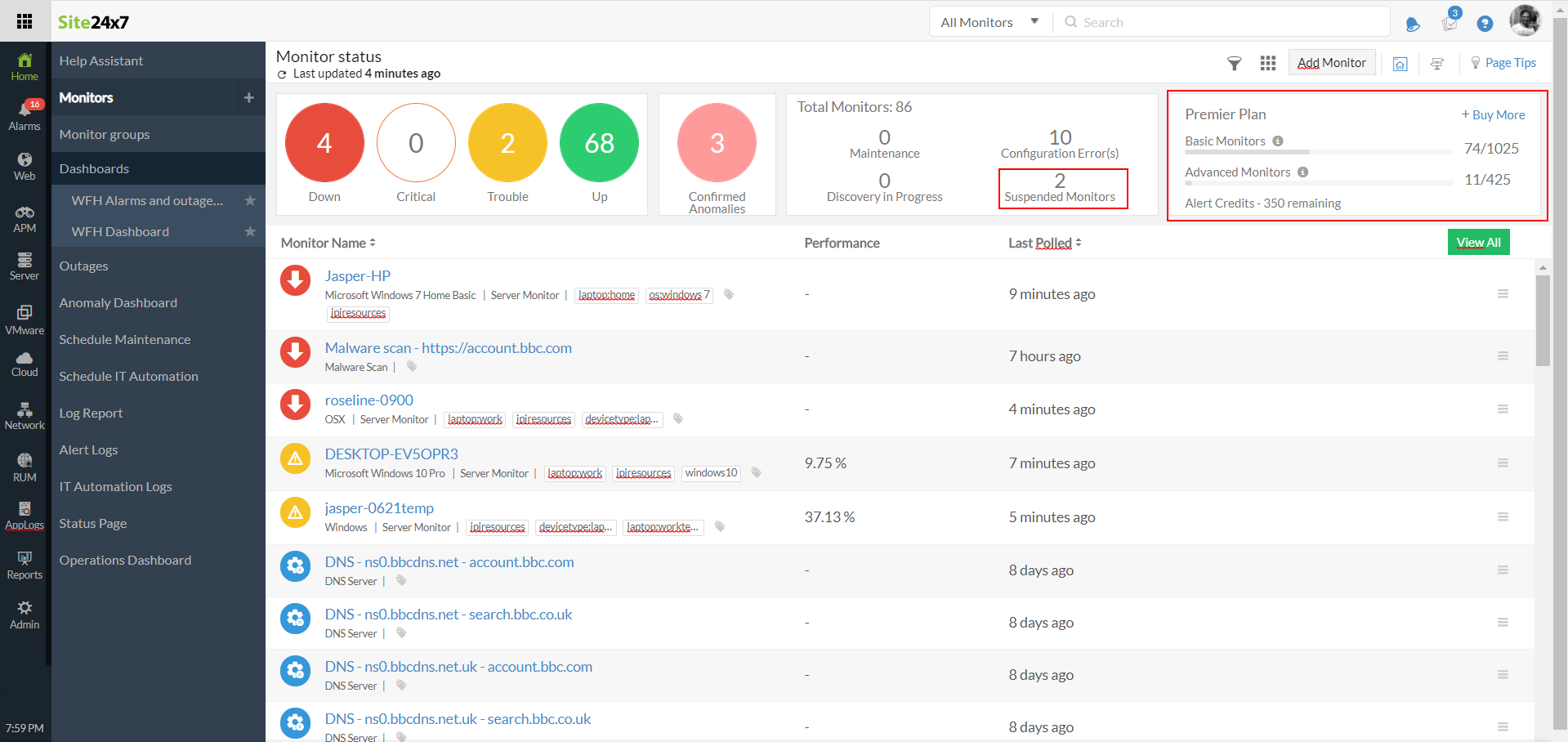Toggle star on WFH Alarms and outage
Image resolution: width=1568 pixels, height=742 pixels.
(250, 200)
